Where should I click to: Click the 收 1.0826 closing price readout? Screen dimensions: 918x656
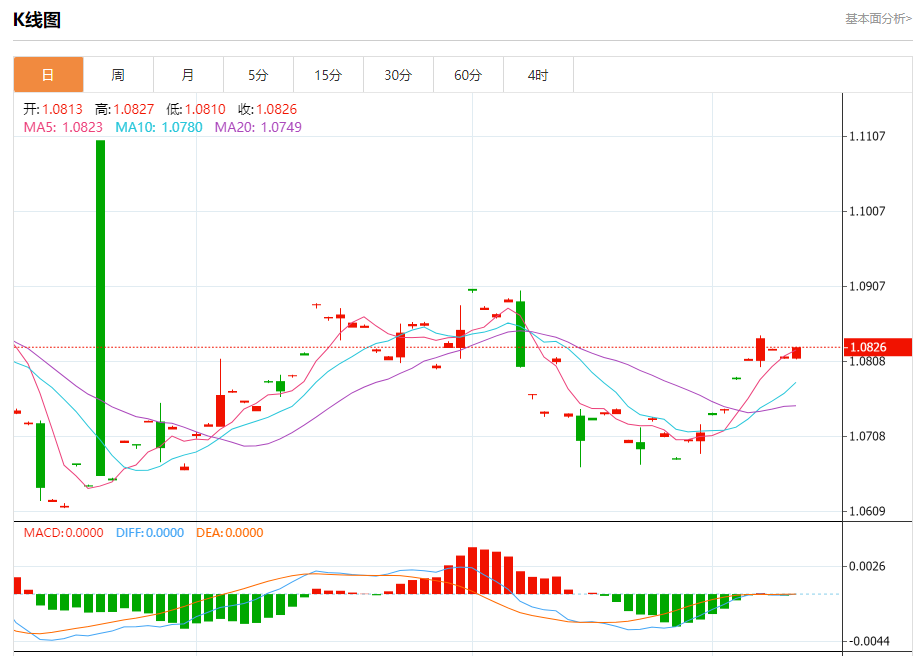267,109
